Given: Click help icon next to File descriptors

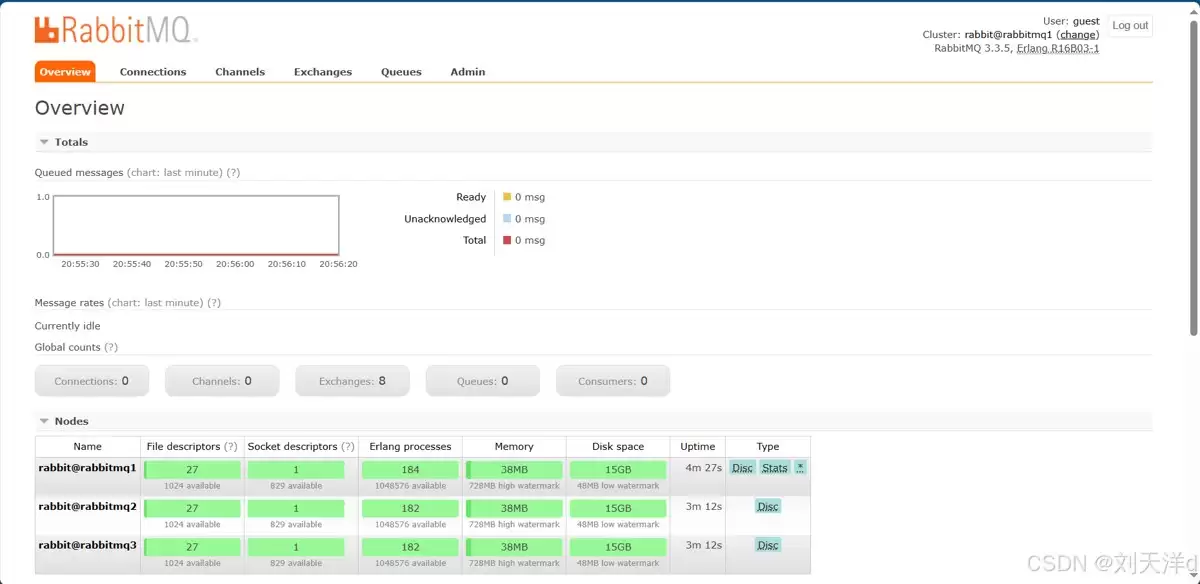Looking at the screenshot, I should [x=231, y=446].
